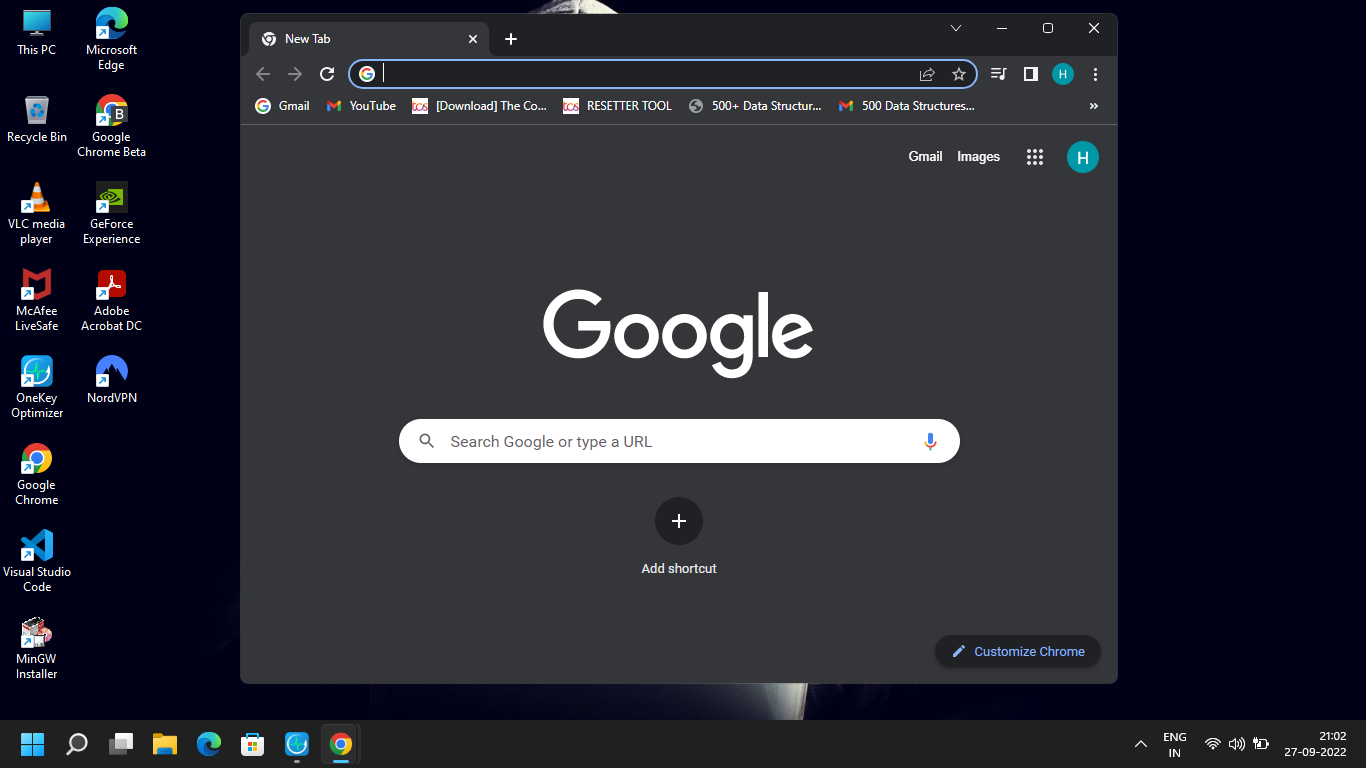Open Google account H avatar on page
Screen dimensions: 1366x768
1083,157
